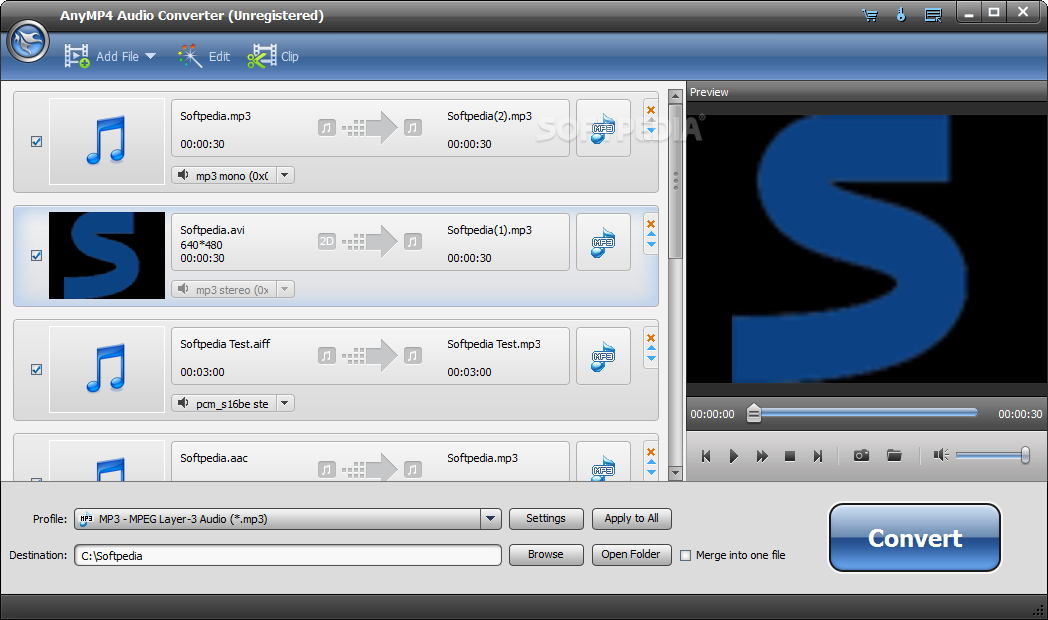The image size is (1048, 620).
Task: Click the Softpedia.mp3 source audio note icon
Action: click(x=327, y=127)
